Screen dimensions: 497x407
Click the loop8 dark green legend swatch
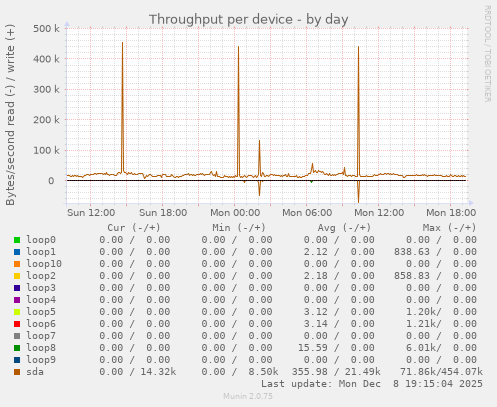pyautogui.click(x=17, y=348)
